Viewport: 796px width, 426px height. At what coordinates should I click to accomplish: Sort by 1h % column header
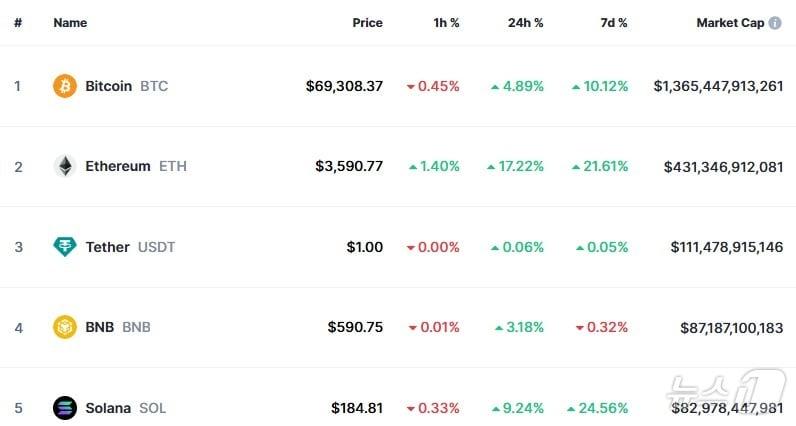click(x=444, y=23)
